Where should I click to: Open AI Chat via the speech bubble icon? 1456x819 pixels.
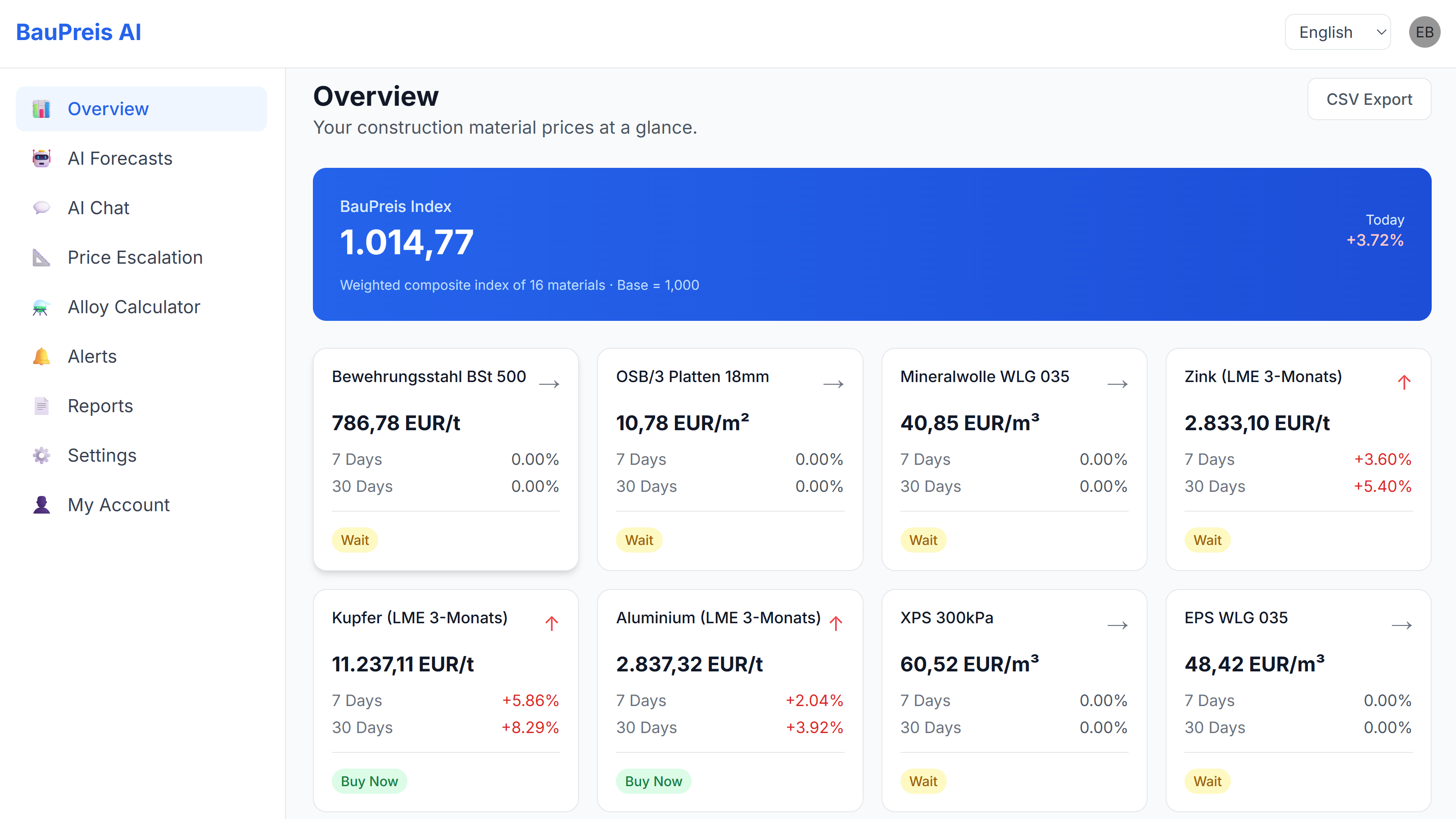click(x=41, y=207)
